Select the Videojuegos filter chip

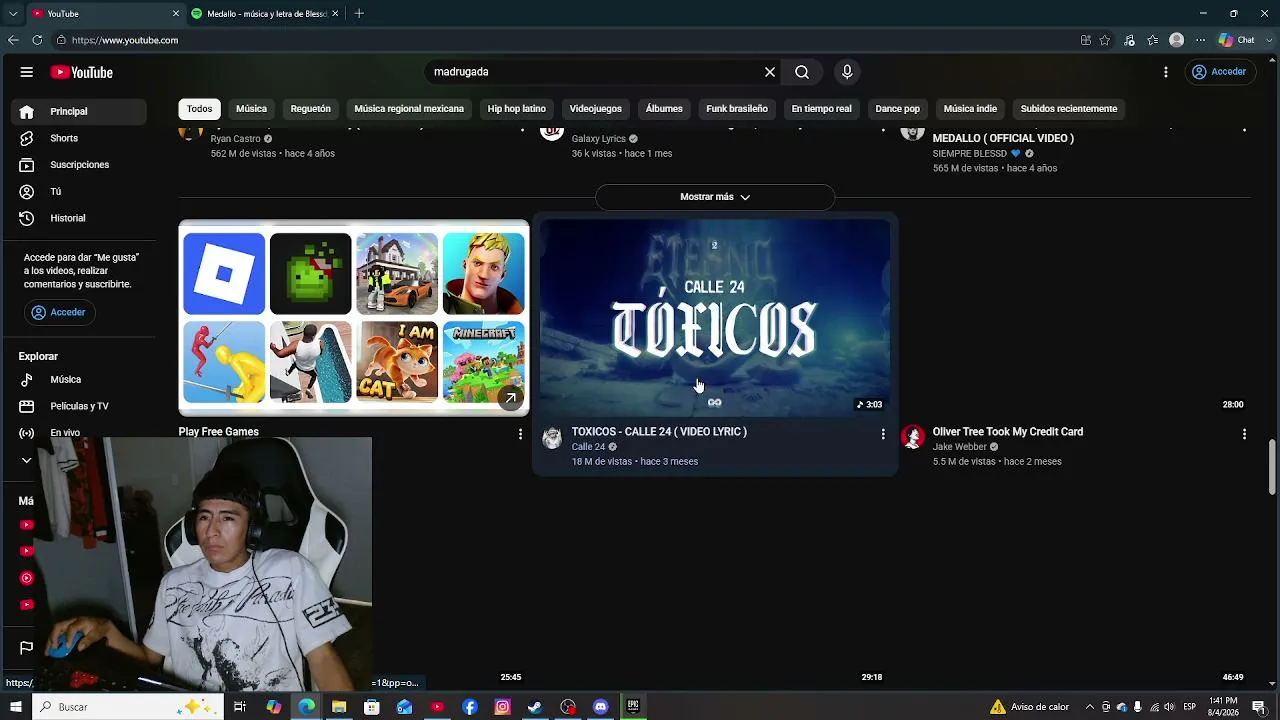coord(596,109)
